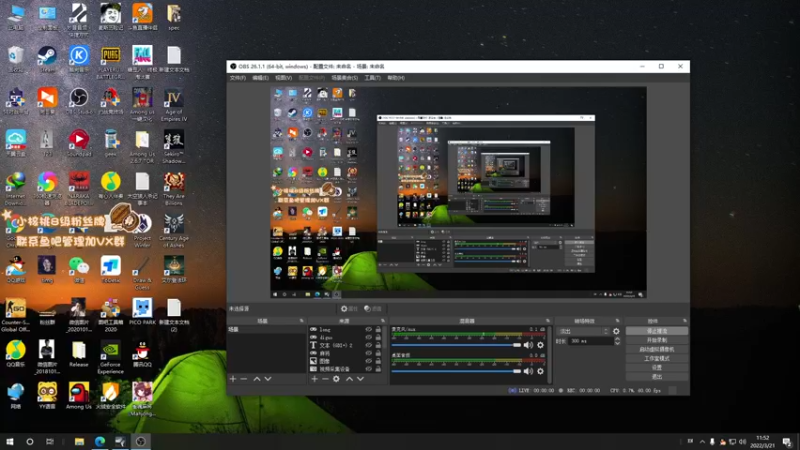Image resolution: width=800 pixels, height=450 pixels.
Task: Click the 开始录制 button
Action: coord(657,340)
